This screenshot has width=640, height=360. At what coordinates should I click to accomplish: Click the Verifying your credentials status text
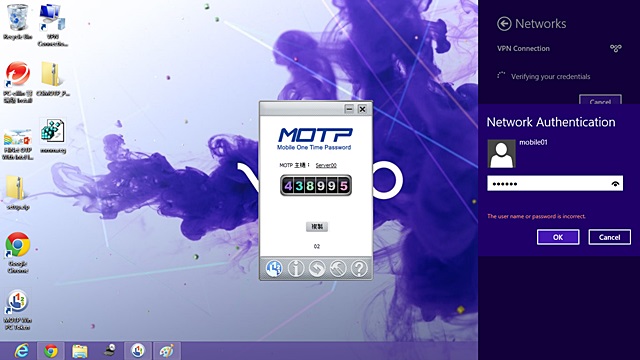(551, 77)
